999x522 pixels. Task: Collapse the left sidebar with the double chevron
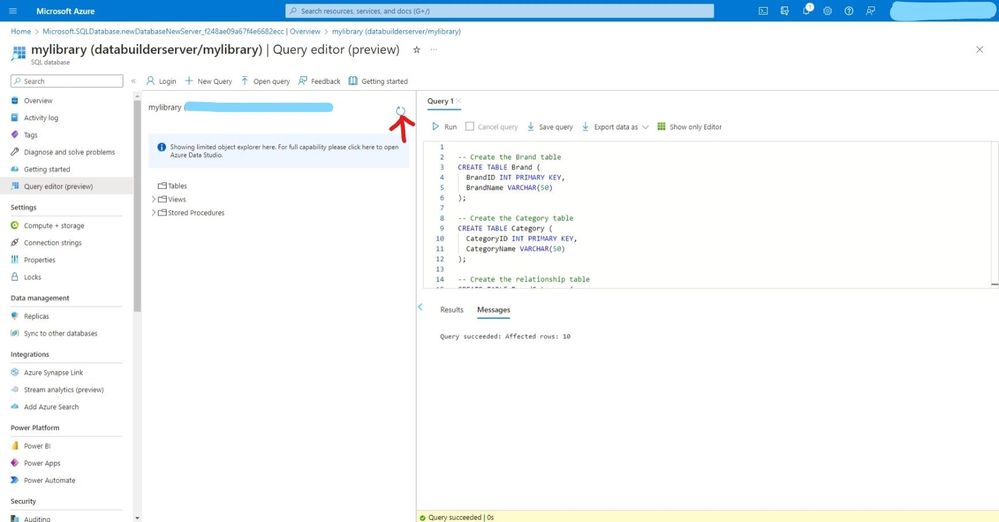click(133, 81)
